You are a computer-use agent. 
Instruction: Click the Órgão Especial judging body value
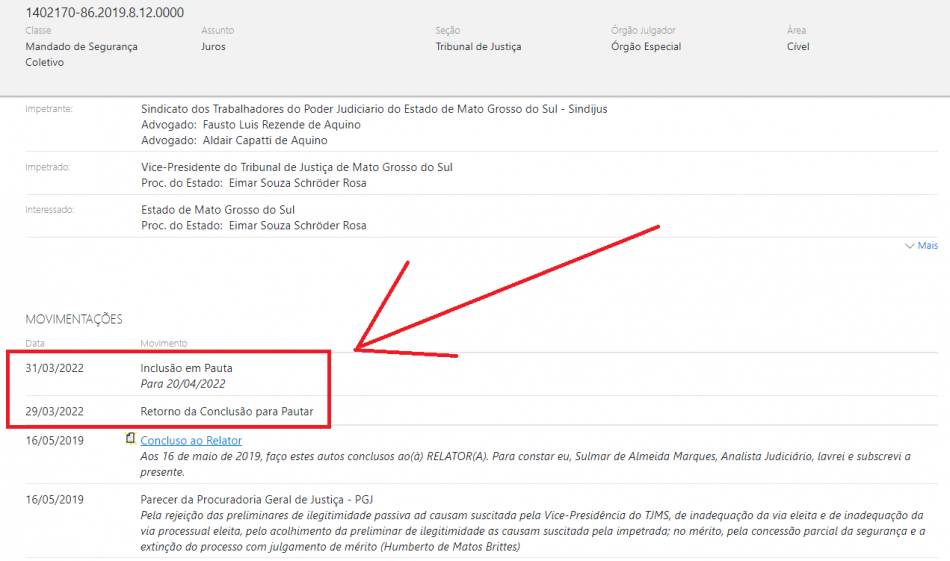coord(646,47)
